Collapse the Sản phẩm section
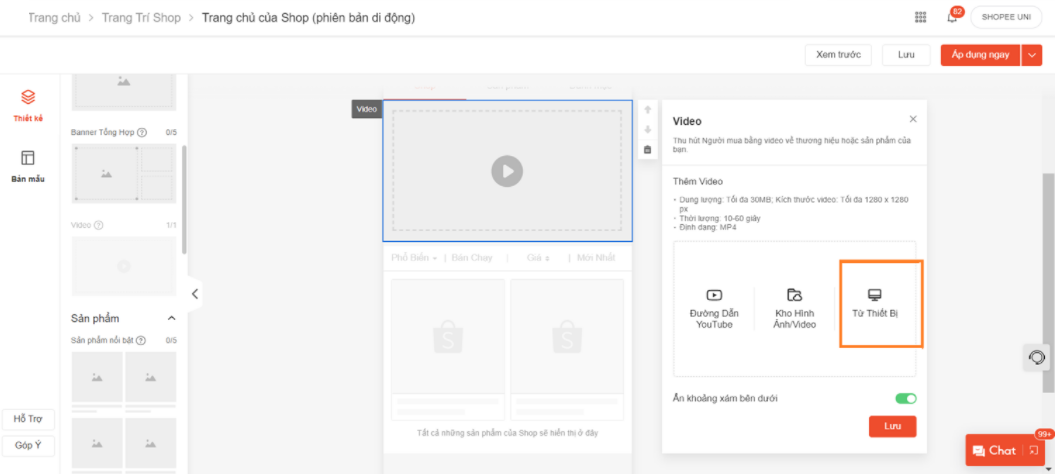The image size is (1057, 474). click(x=171, y=318)
